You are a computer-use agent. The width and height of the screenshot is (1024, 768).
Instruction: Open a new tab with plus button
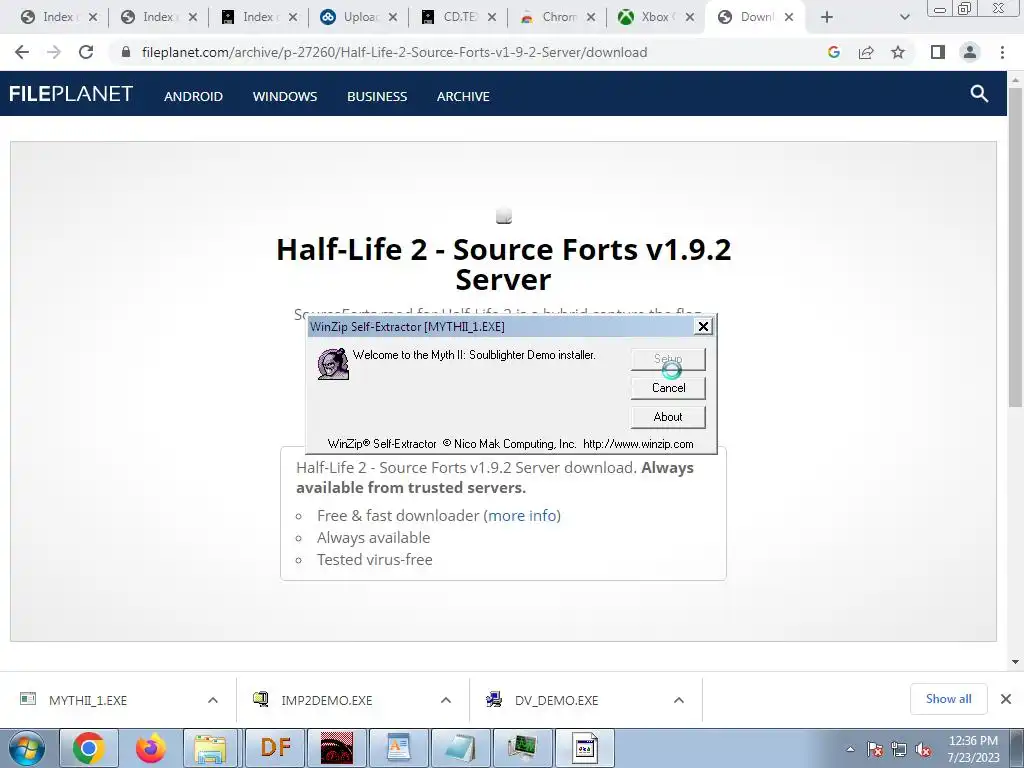[826, 17]
